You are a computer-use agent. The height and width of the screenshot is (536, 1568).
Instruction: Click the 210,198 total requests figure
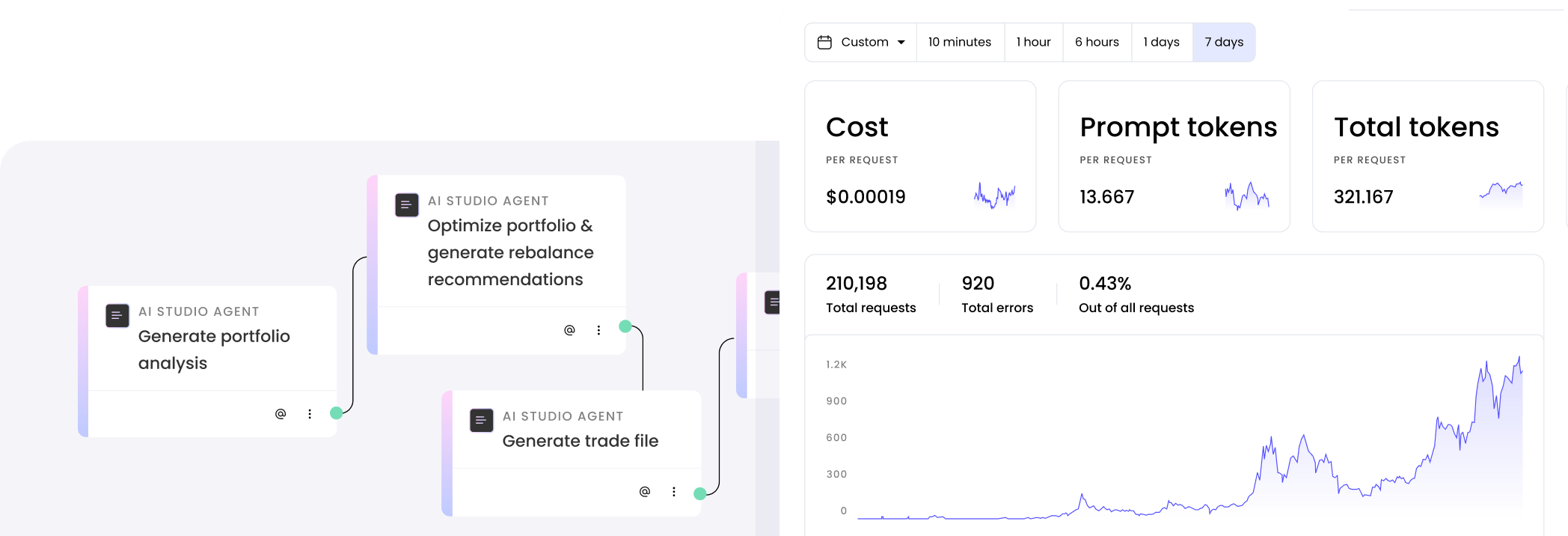(856, 284)
